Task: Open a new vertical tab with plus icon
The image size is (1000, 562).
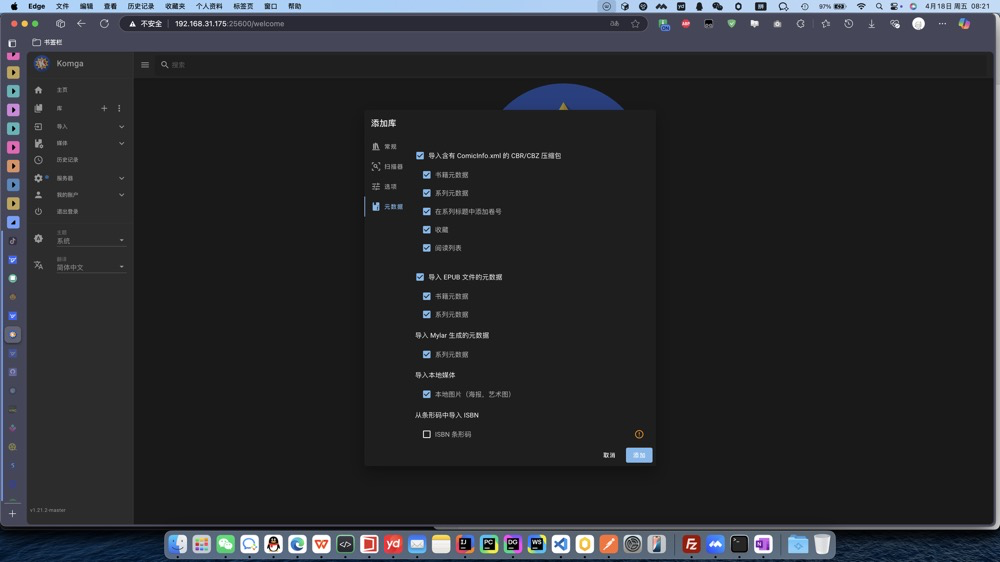Action: (12, 514)
